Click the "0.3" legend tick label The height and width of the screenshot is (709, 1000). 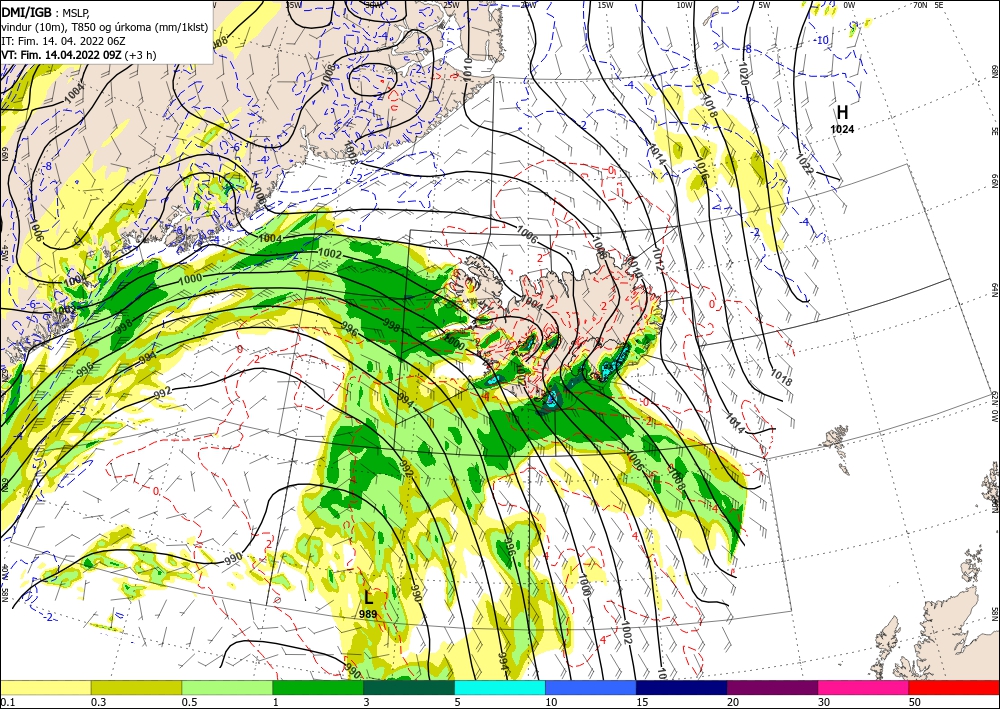point(98,702)
